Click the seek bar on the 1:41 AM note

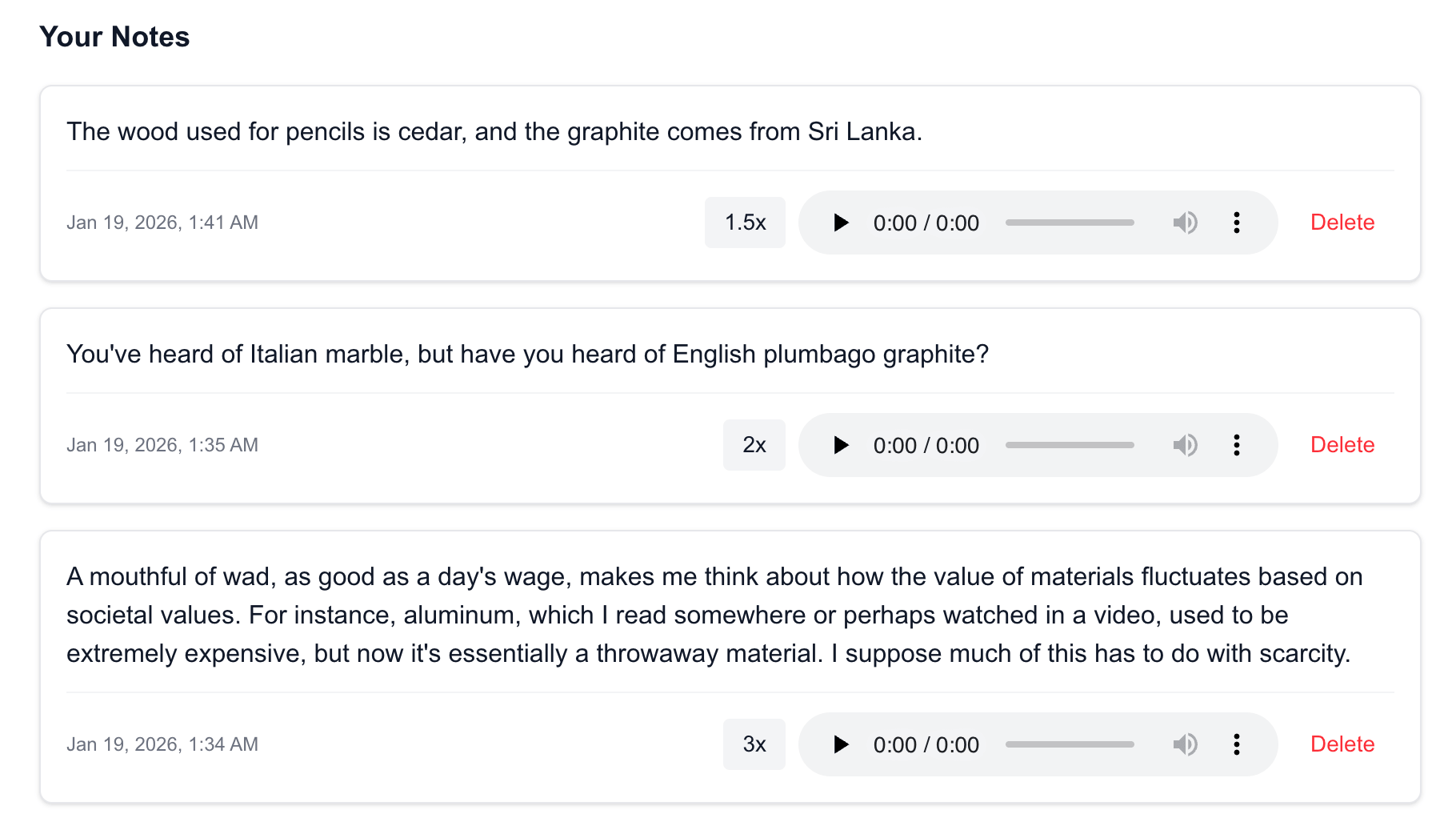[x=1070, y=223]
